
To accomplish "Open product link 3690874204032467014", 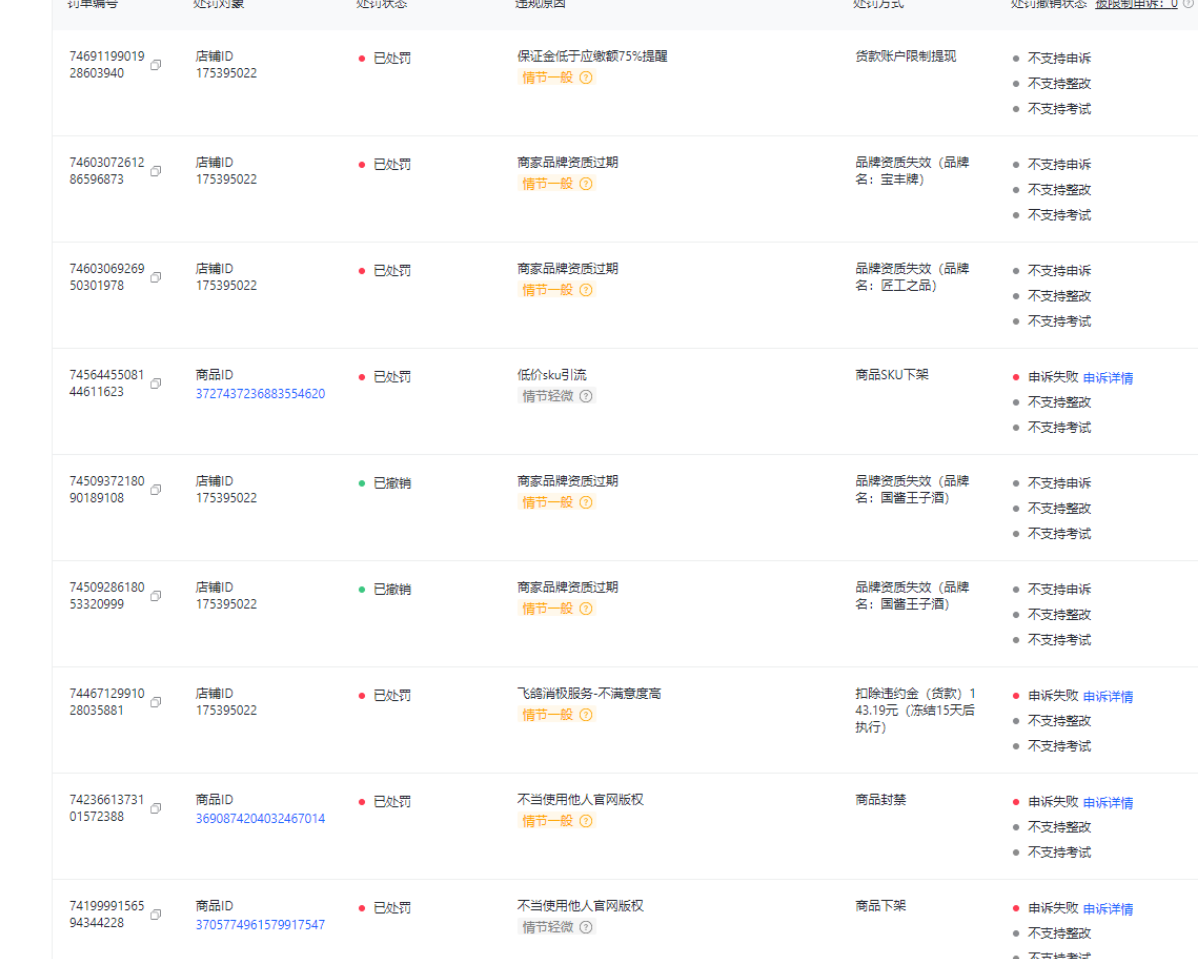I will [260, 818].
